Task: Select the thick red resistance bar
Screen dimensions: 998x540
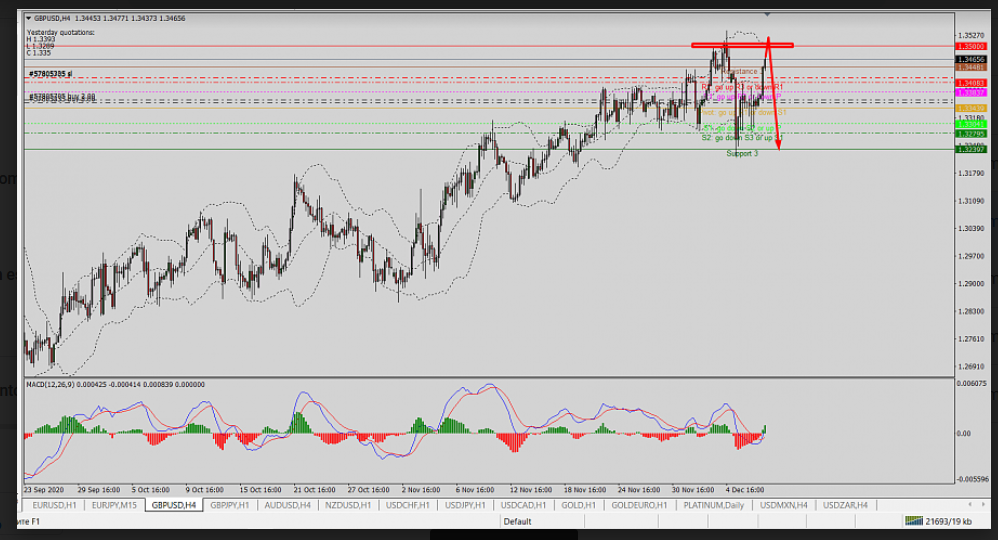Action: [742, 45]
